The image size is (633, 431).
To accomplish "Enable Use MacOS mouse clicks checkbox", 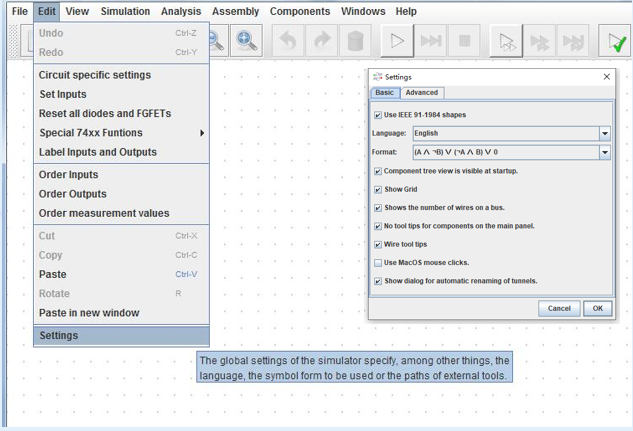I will [378, 263].
